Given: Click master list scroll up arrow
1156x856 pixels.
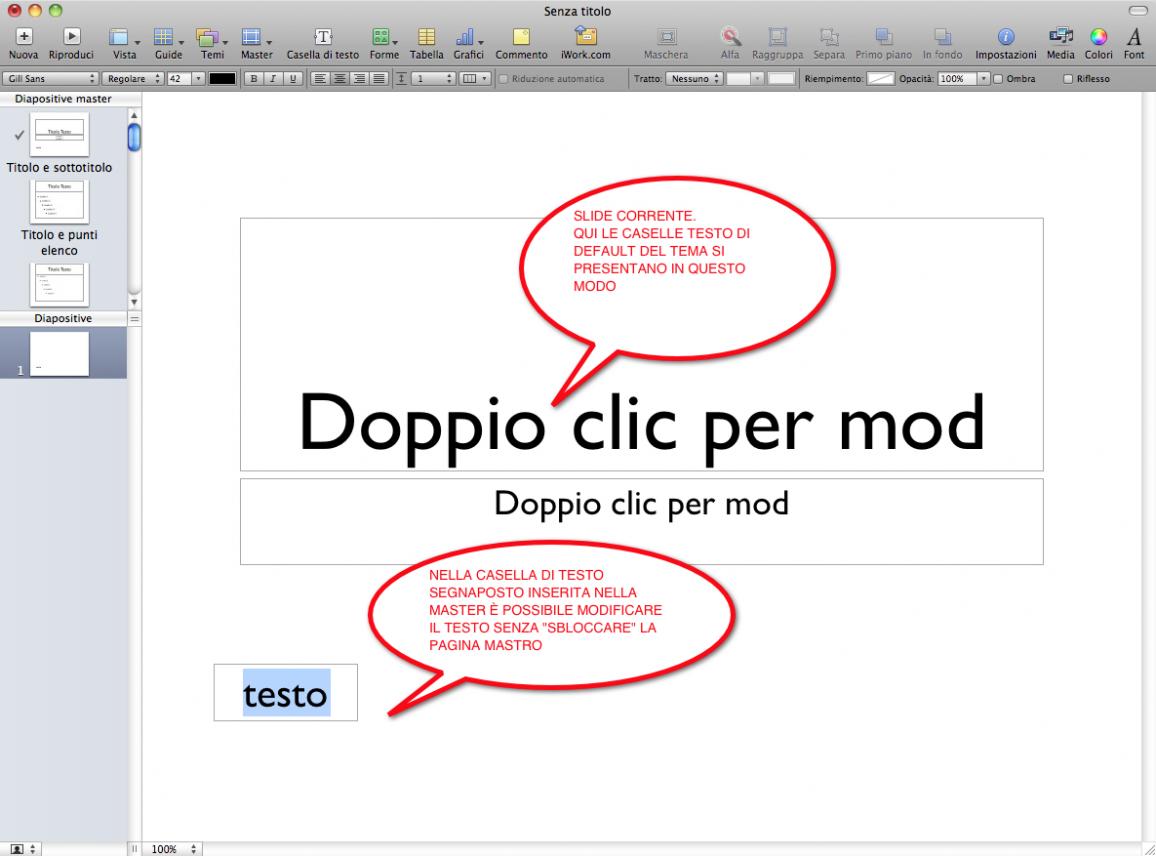Looking at the screenshot, I should 134,116.
